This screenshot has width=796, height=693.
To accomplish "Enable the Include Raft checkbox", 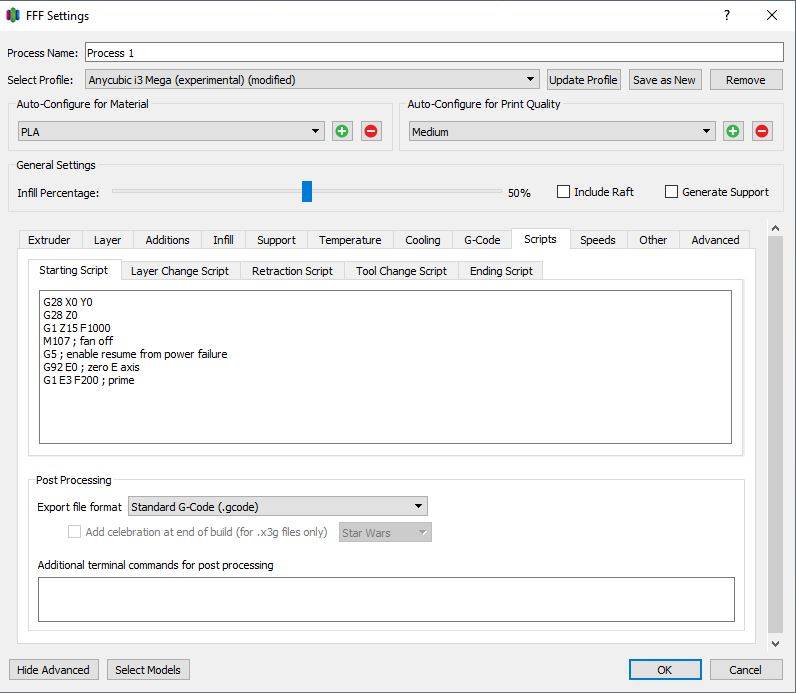I will (x=563, y=192).
